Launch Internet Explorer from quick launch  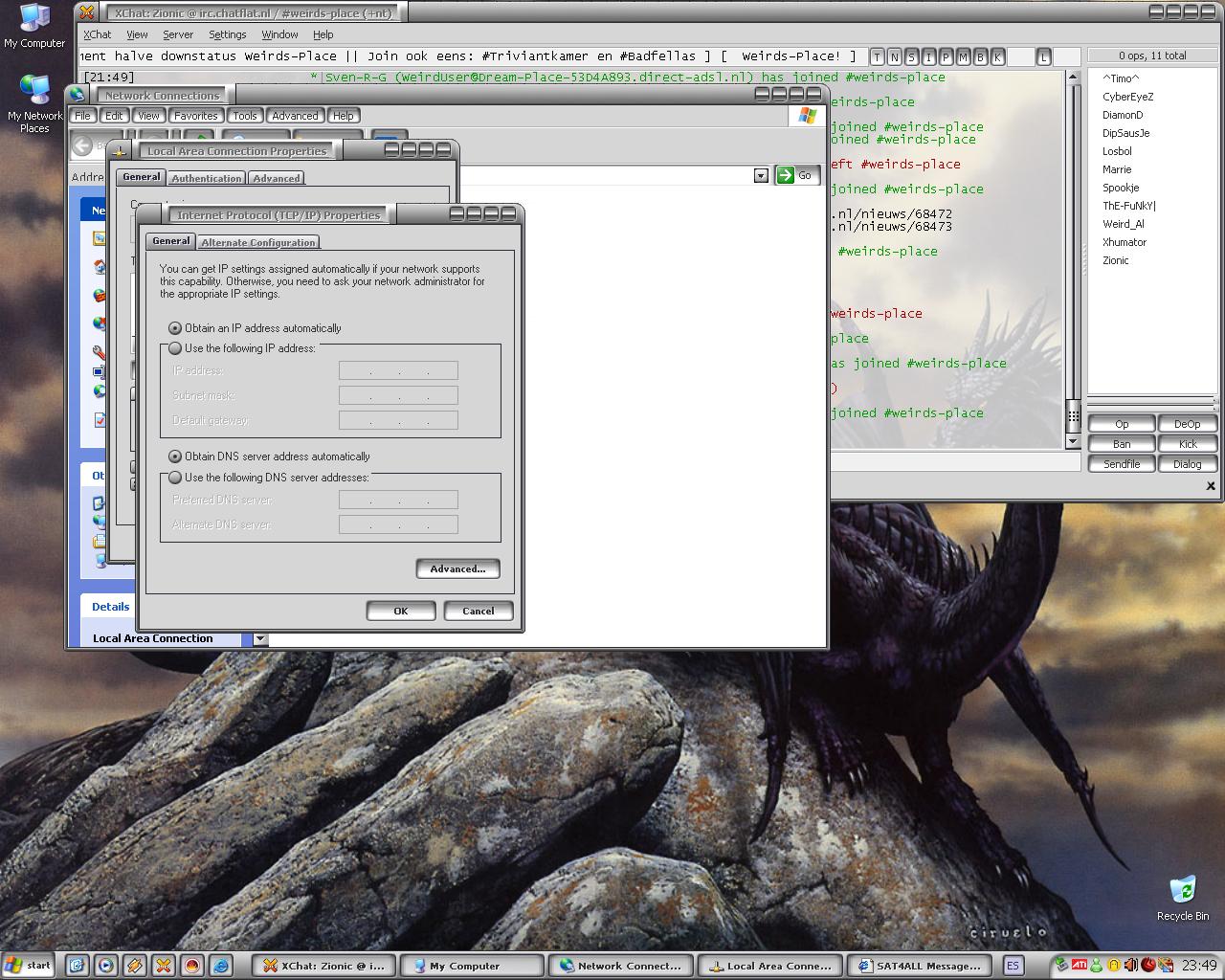pos(221,966)
